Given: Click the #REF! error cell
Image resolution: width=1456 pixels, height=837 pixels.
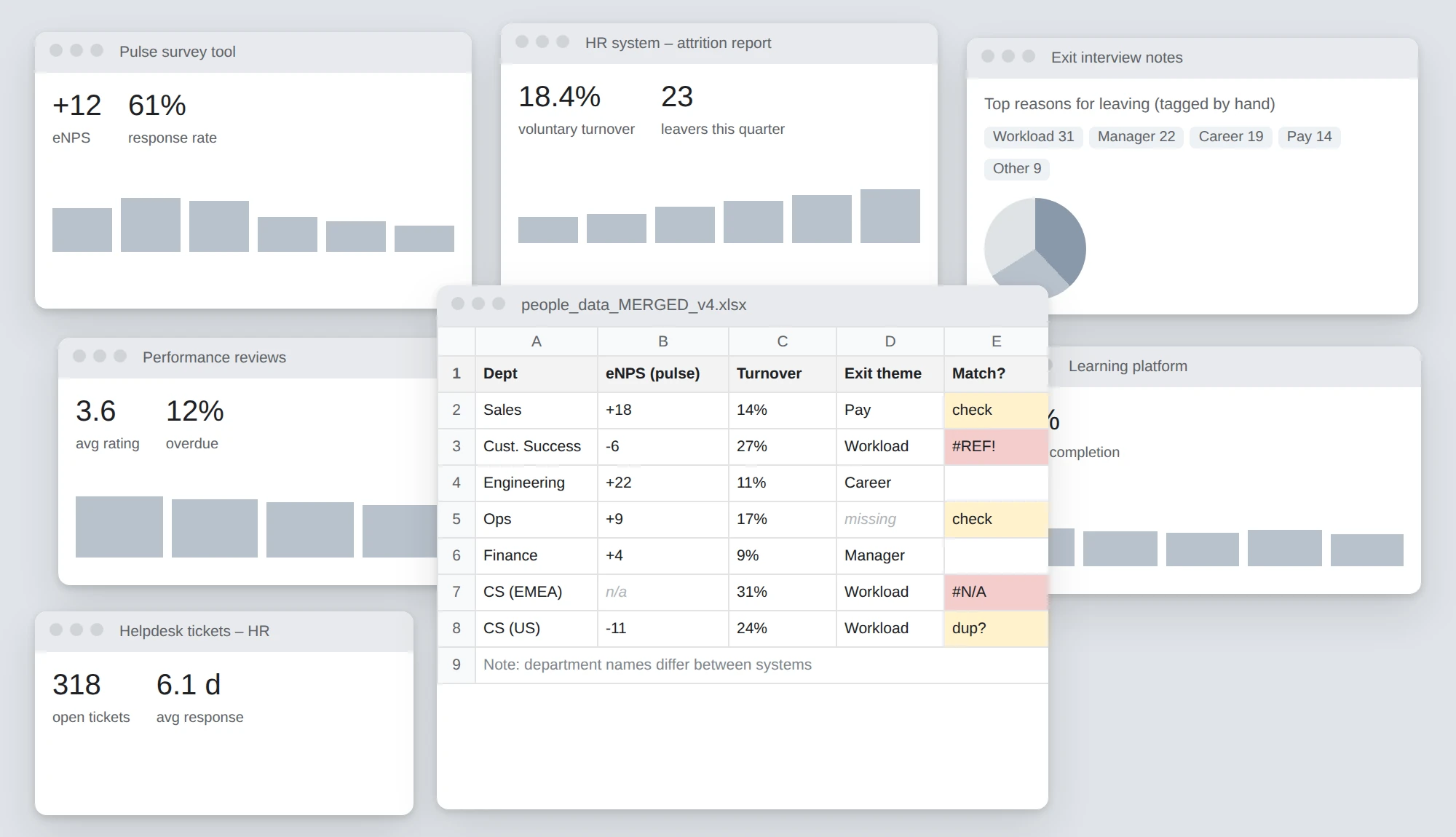Looking at the screenshot, I should (x=996, y=446).
